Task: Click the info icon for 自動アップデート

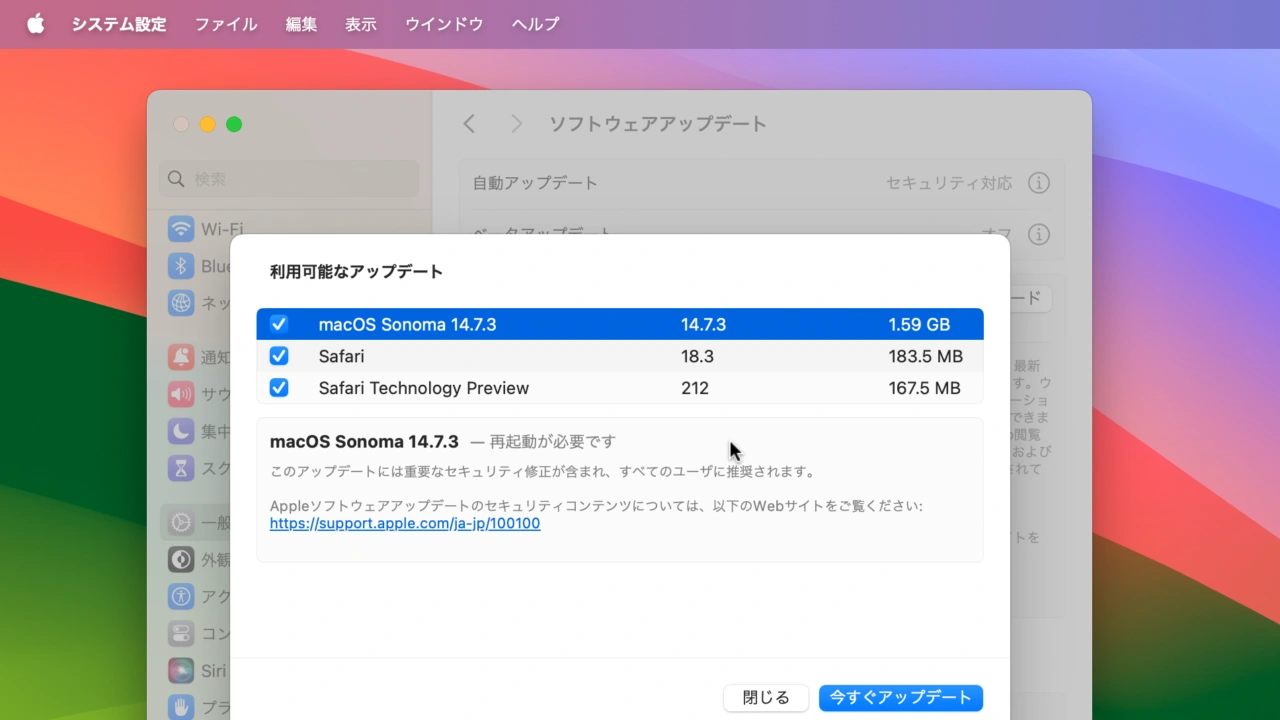Action: (x=1039, y=183)
